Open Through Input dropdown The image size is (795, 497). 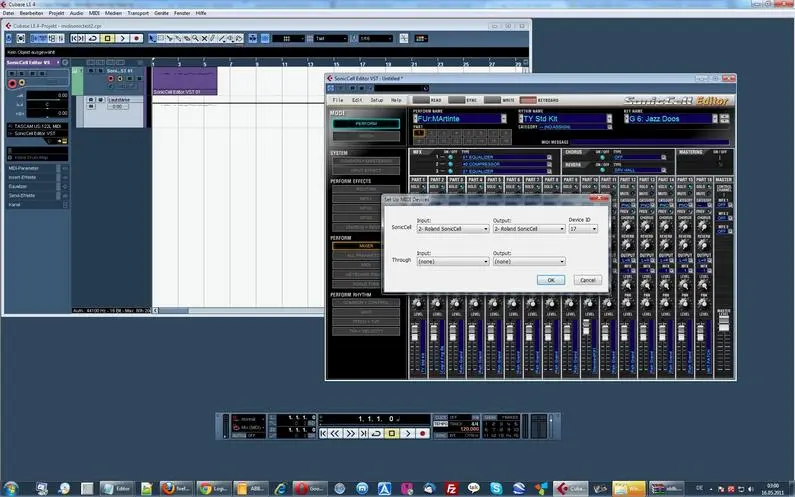pos(453,262)
